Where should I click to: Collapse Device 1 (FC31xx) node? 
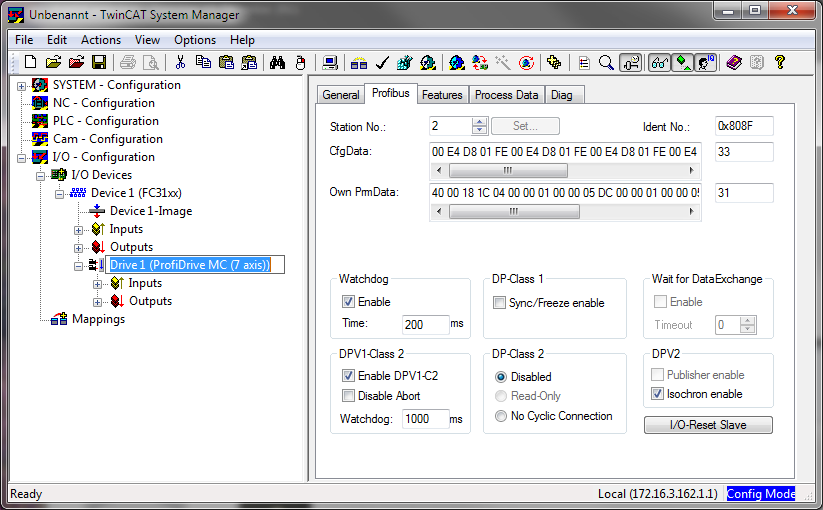[59, 194]
